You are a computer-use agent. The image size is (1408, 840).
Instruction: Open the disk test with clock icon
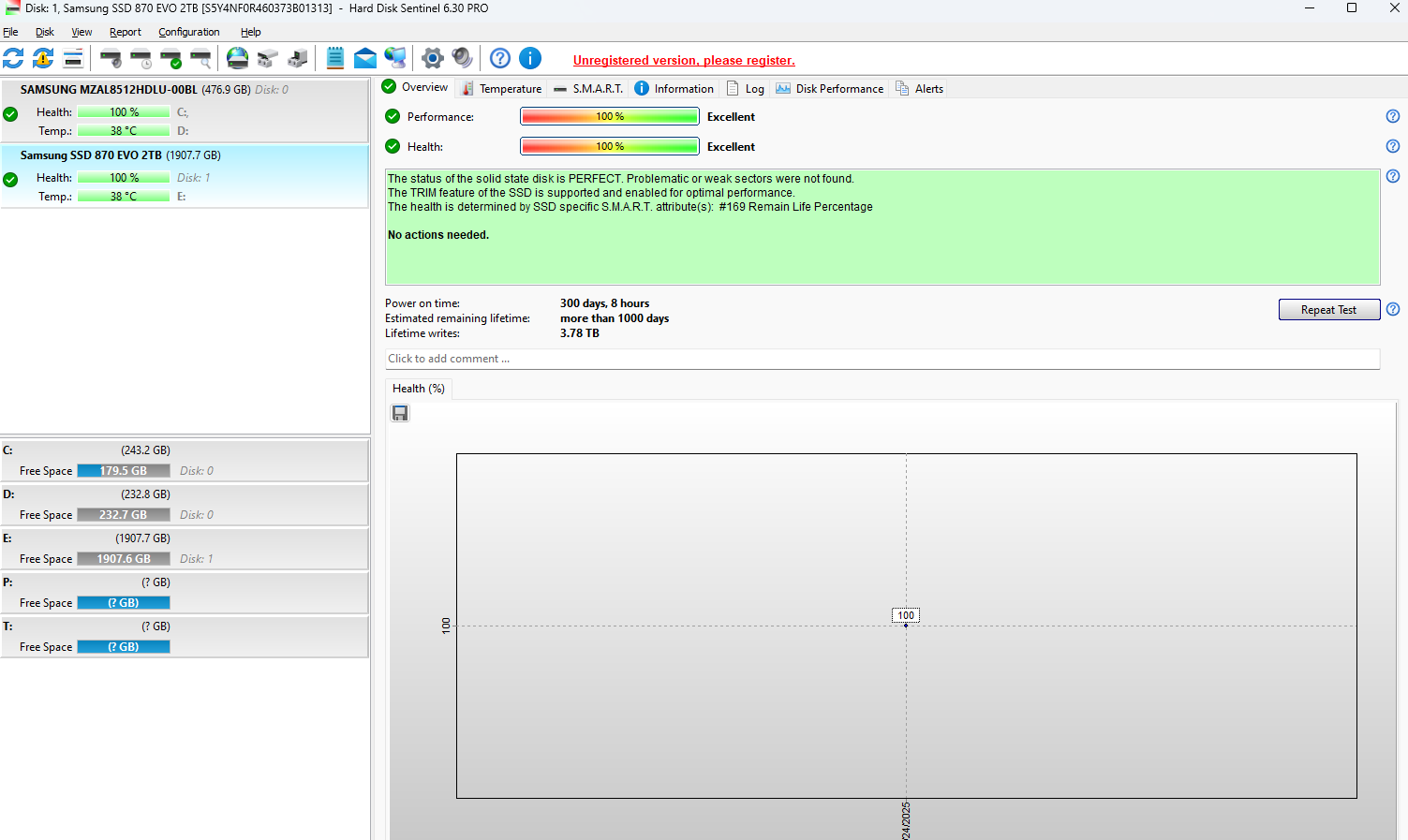pos(141,58)
